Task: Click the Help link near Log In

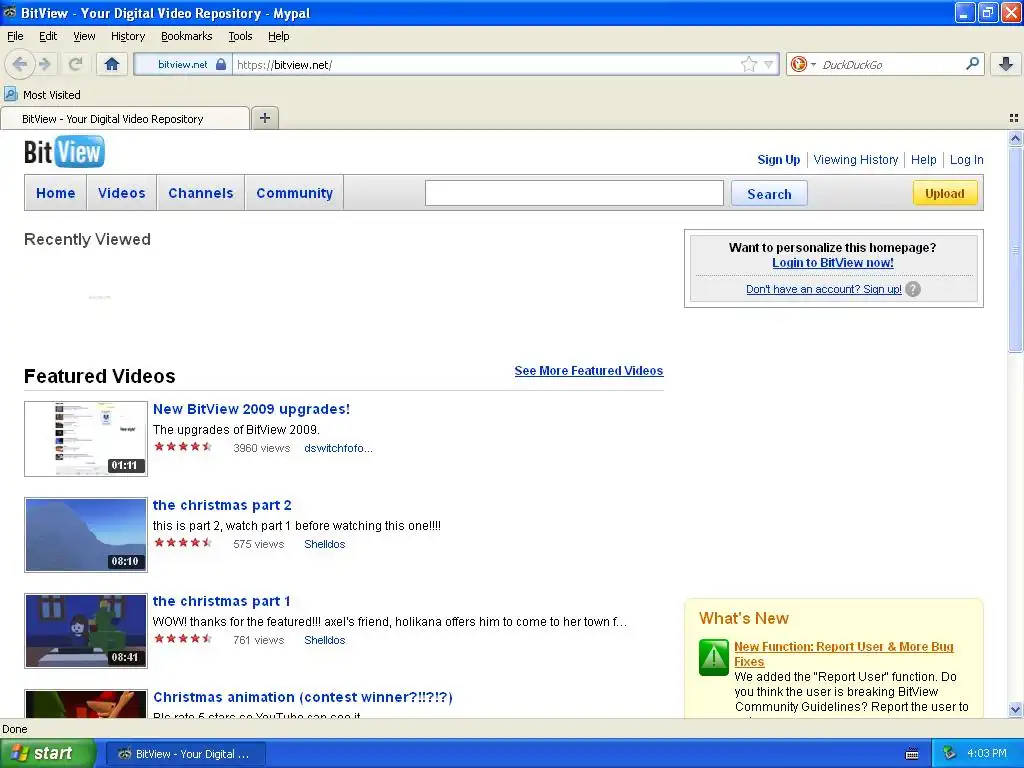Action: click(923, 159)
